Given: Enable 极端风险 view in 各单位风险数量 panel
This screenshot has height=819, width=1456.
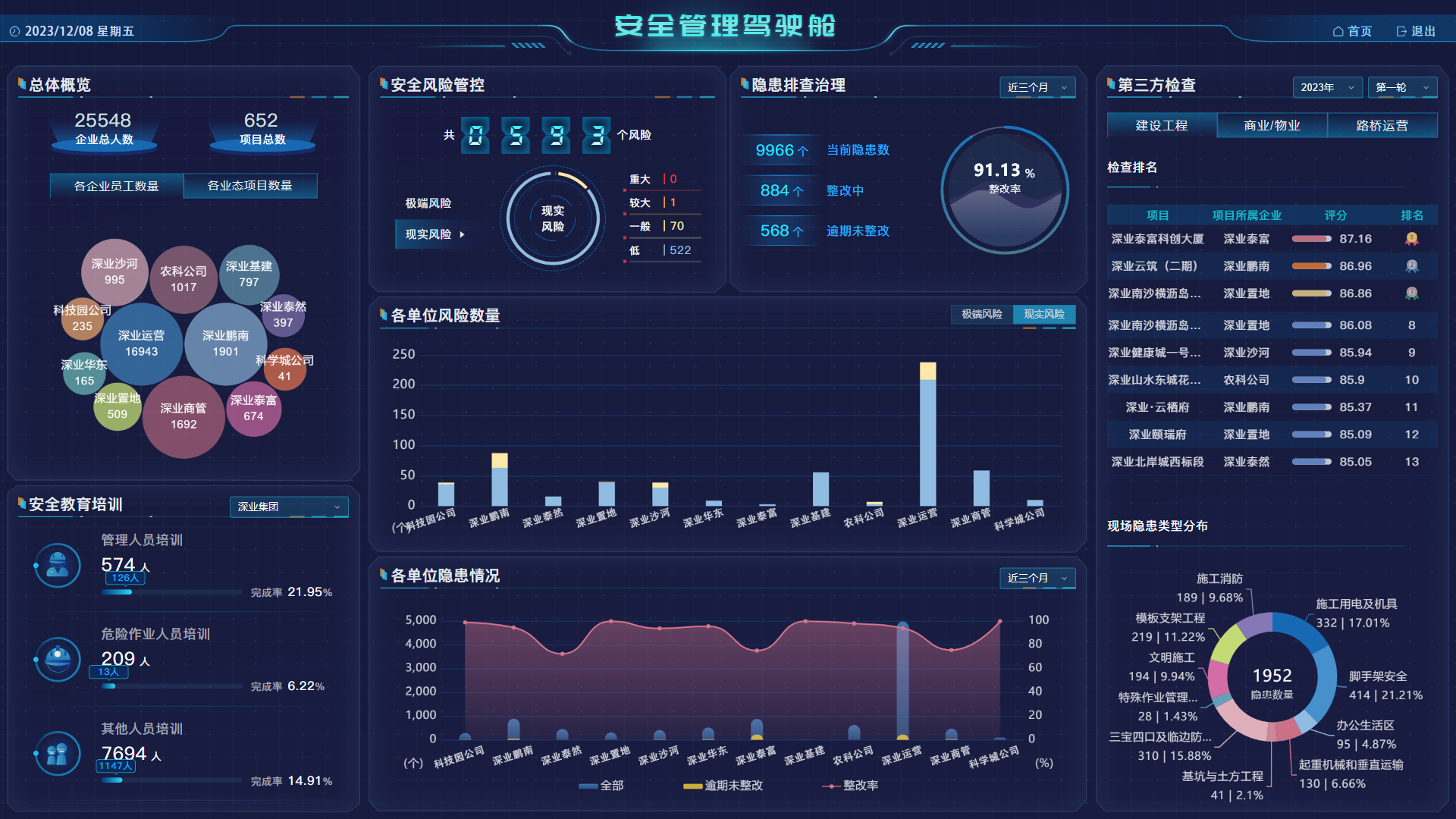Looking at the screenshot, I should click(981, 314).
